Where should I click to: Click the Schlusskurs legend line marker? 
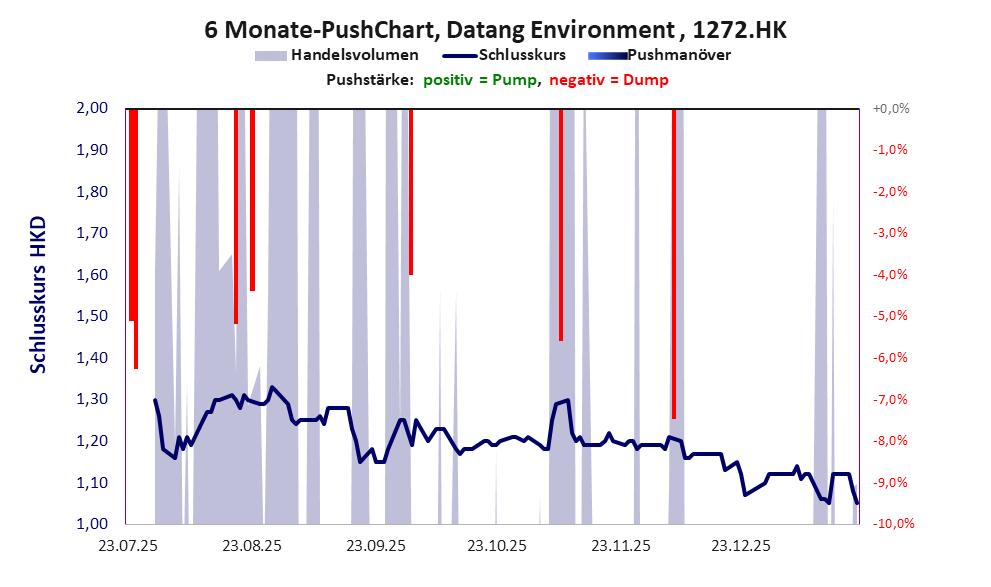457,56
